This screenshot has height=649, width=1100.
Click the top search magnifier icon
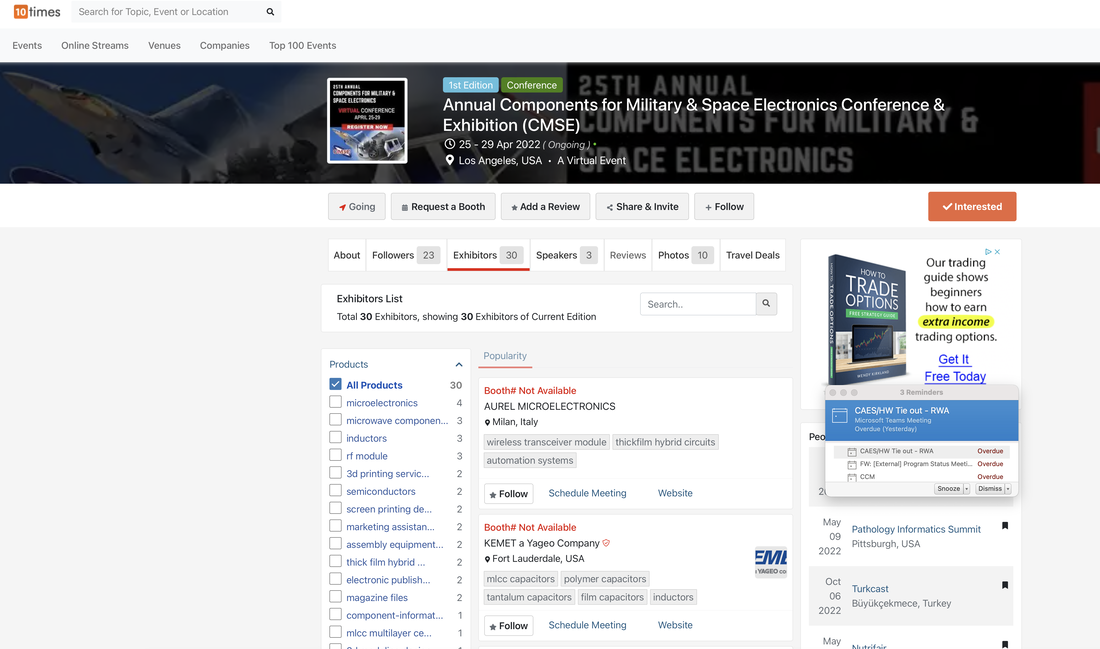pyautogui.click(x=270, y=12)
